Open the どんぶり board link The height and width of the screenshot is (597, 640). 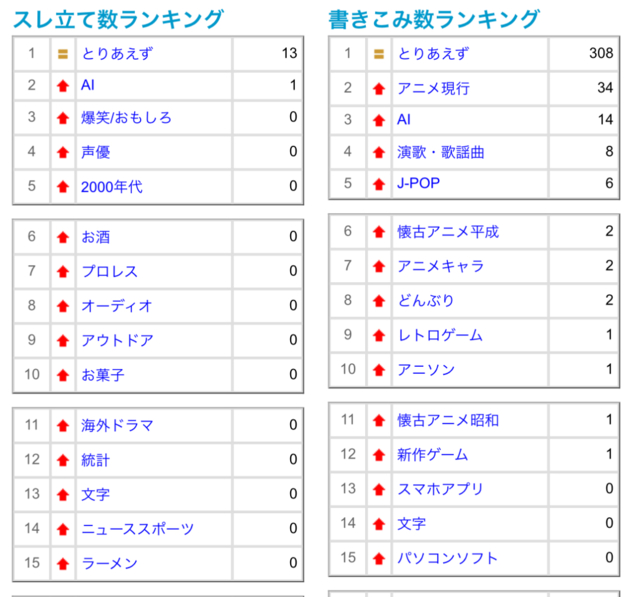[426, 301]
